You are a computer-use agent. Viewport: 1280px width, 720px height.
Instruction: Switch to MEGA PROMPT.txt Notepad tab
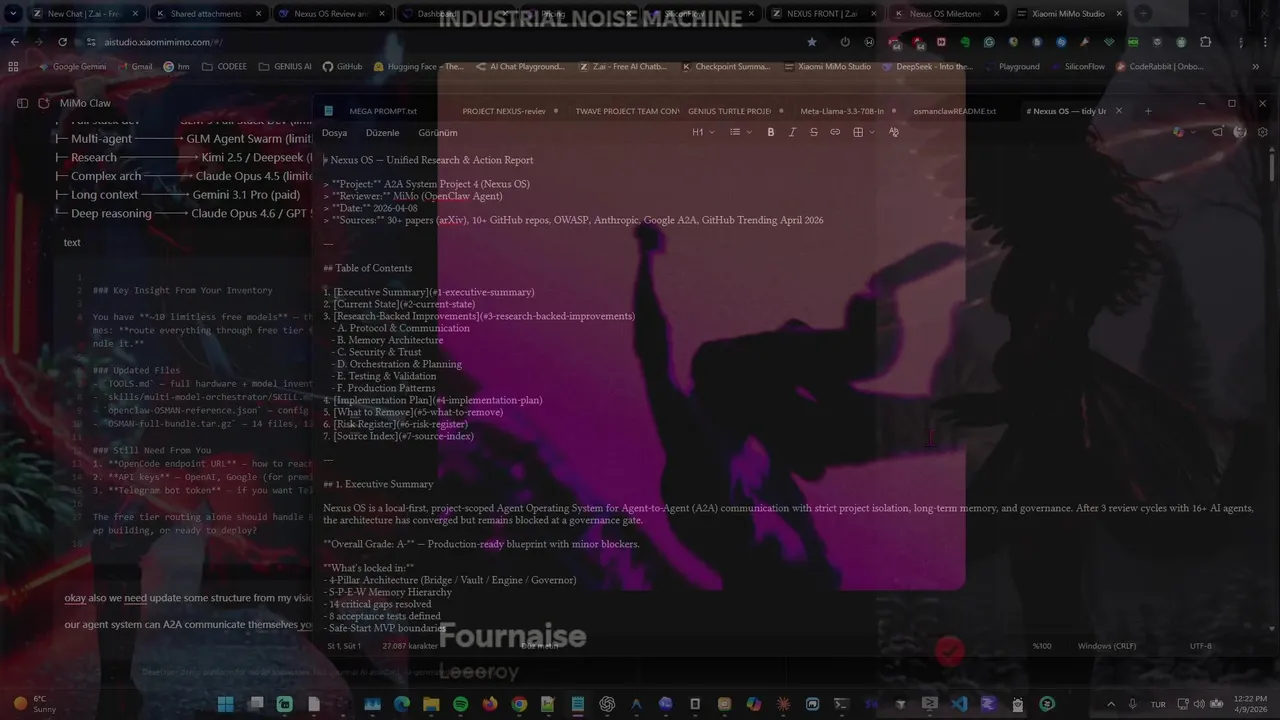pyautogui.click(x=383, y=111)
